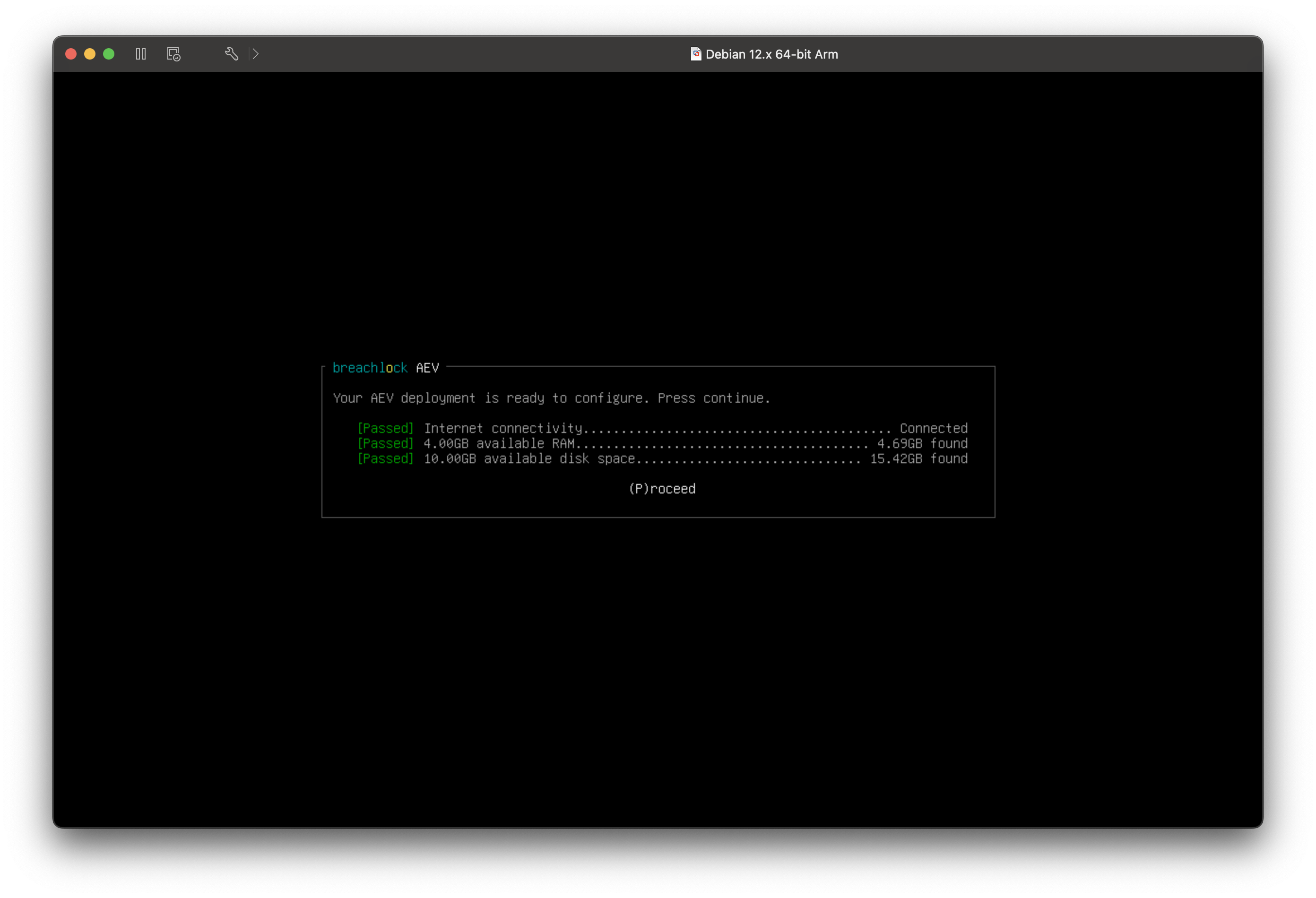Minimize the window with yellow button
The image size is (1316, 898).
89,54
